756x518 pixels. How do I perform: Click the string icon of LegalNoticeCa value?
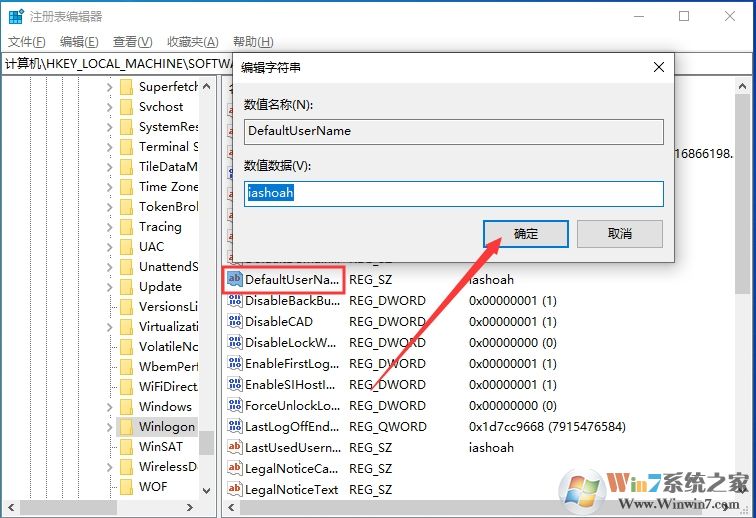coord(235,468)
